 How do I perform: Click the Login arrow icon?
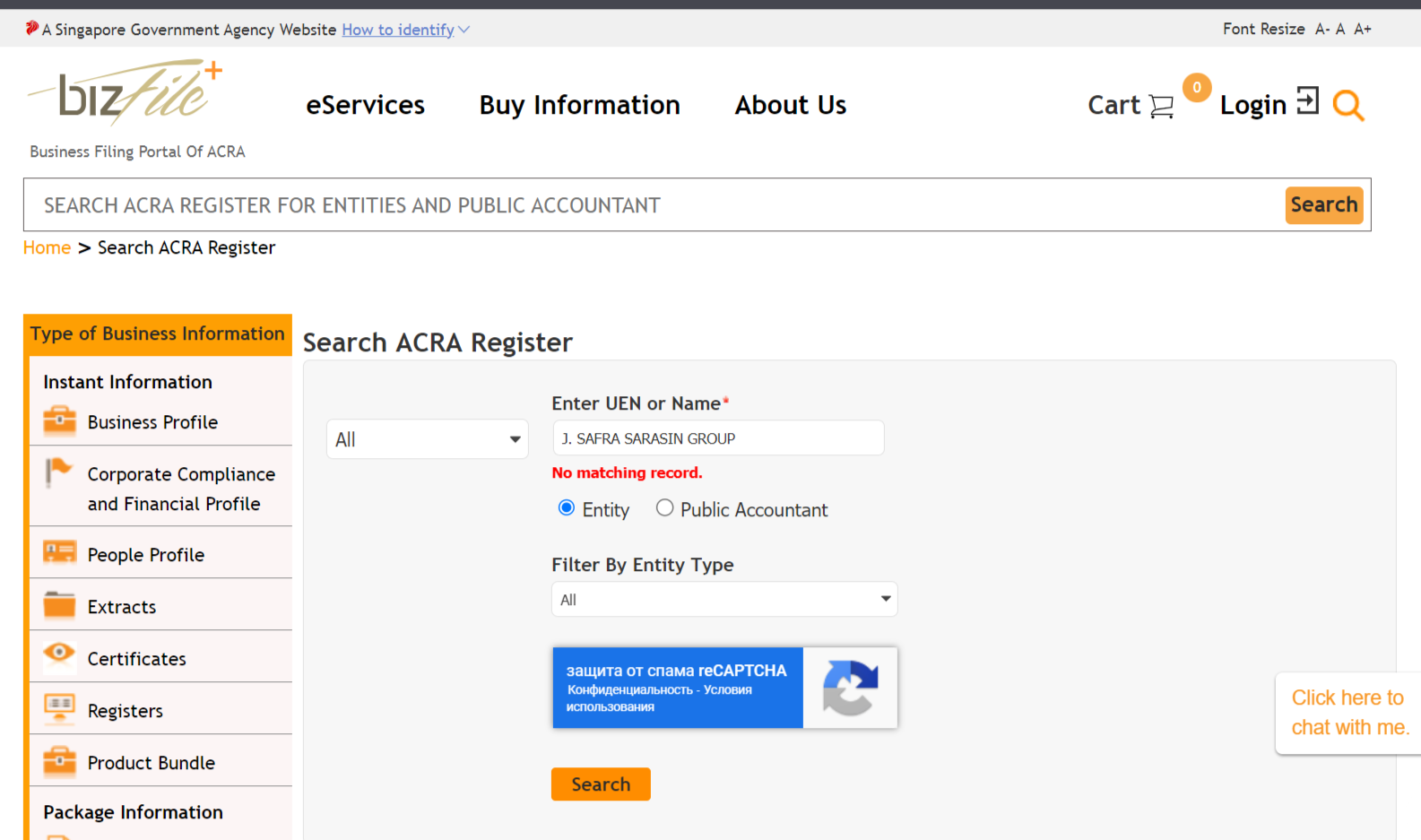[x=1308, y=100]
